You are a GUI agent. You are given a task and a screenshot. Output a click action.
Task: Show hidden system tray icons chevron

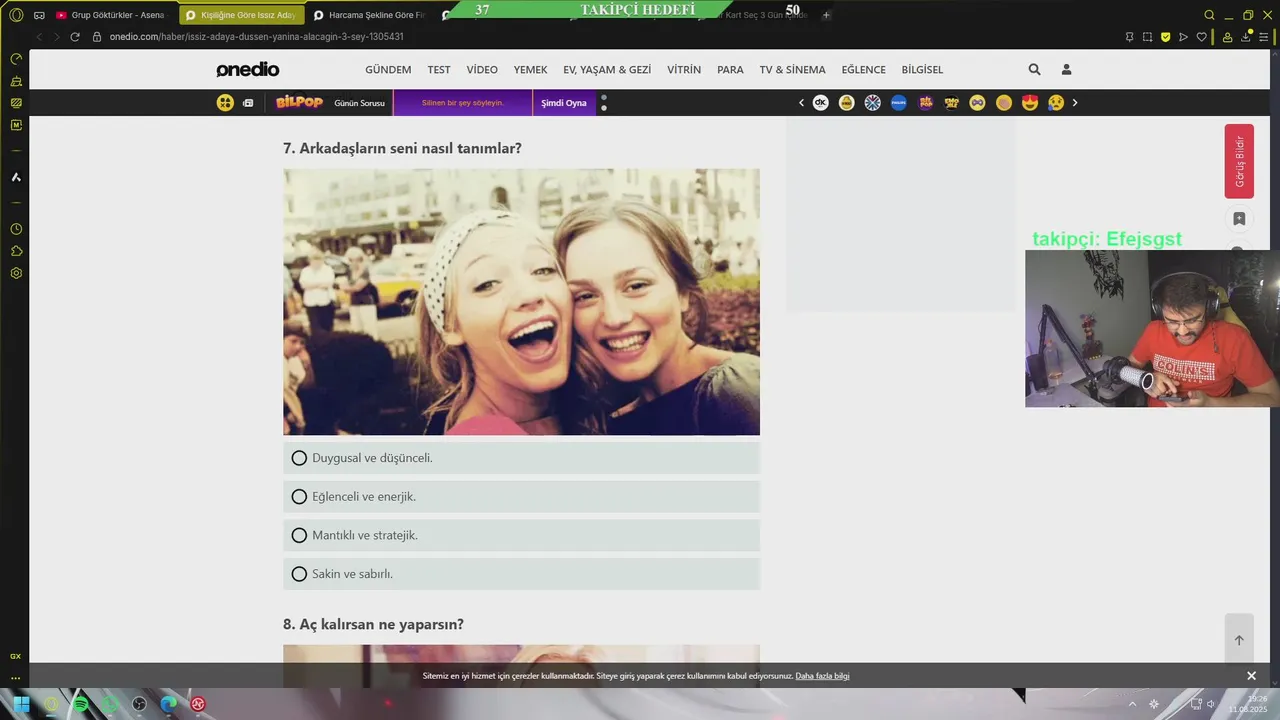(x=1132, y=704)
